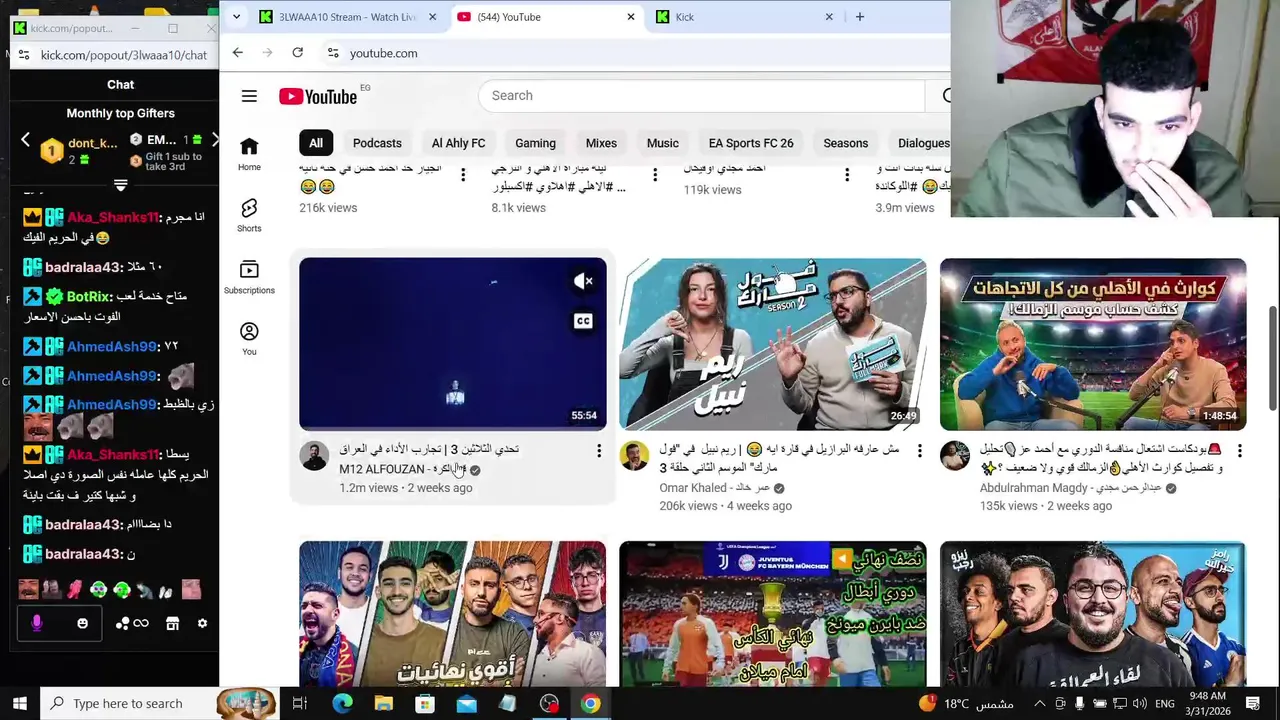This screenshot has height=720, width=1280.
Task: Click the YouTube Search input field
Action: 702,96
